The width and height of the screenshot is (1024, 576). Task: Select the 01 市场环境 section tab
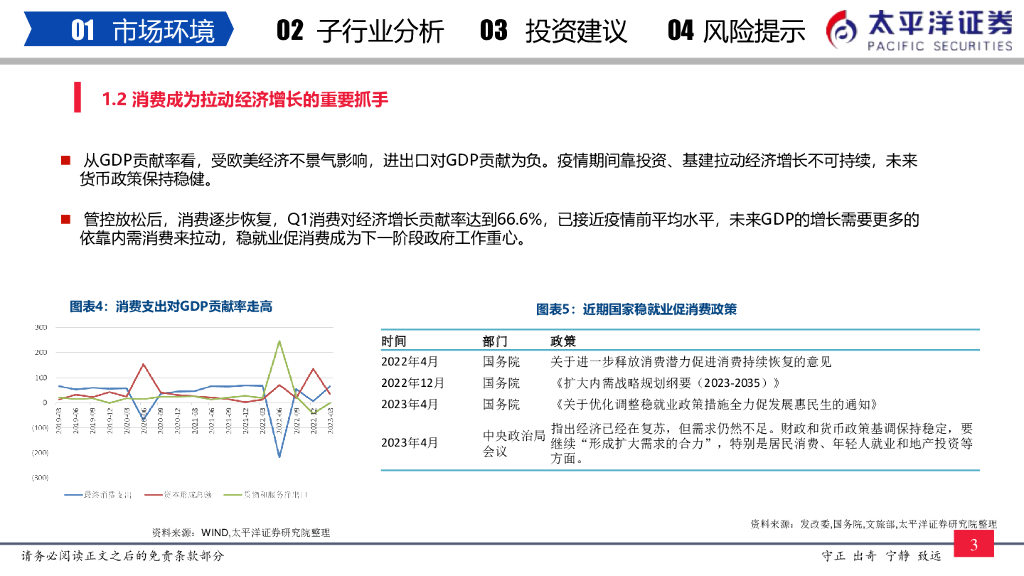coord(129,29)
